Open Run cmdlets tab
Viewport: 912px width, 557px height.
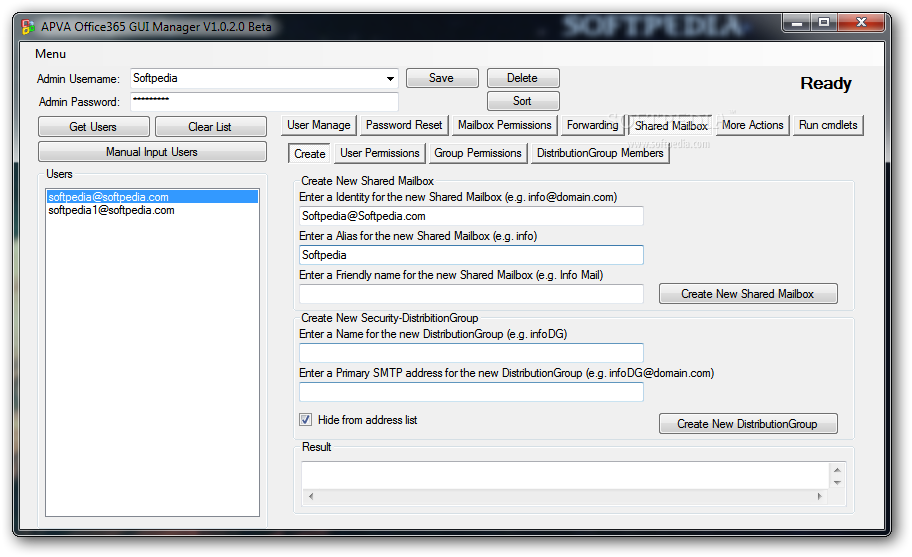[828, 125]
